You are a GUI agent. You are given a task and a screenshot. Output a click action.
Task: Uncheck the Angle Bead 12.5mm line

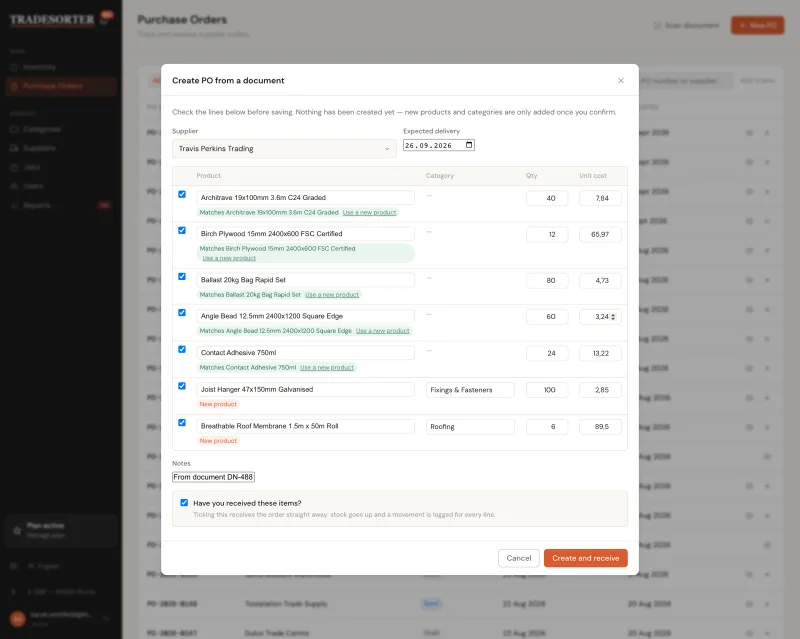(182, 312)
